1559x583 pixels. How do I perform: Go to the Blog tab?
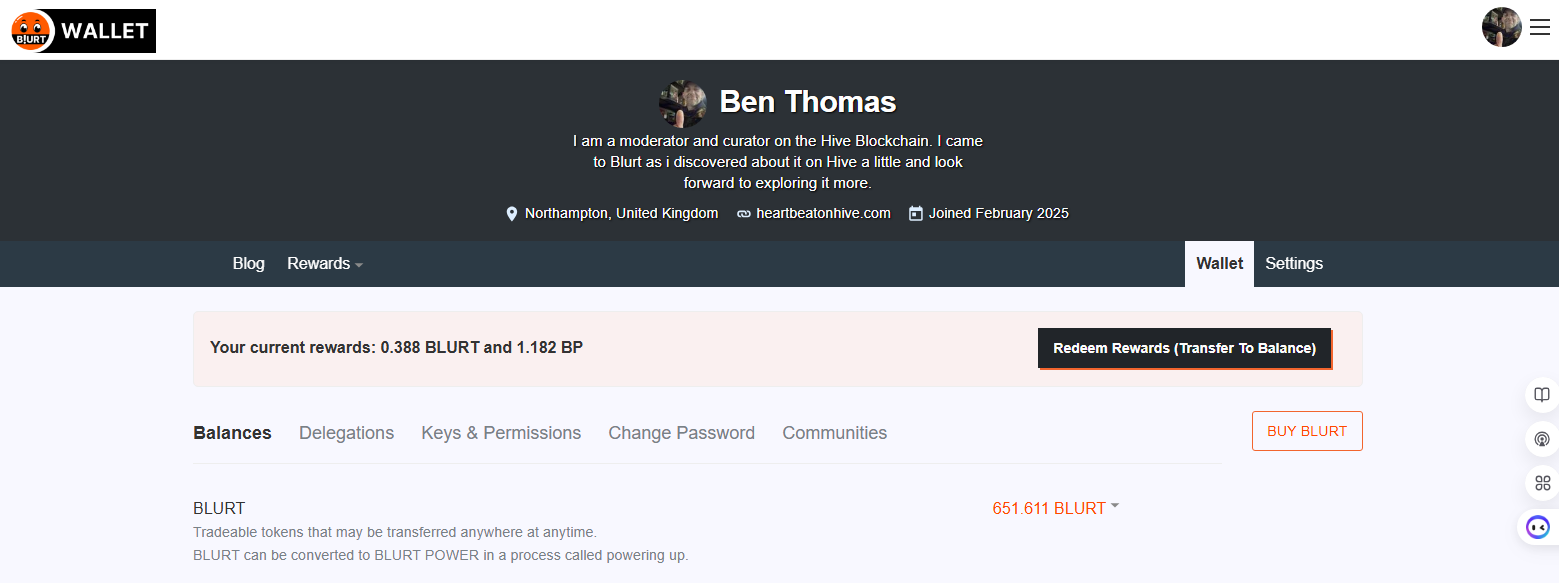pyautogui.click(x=248, y=264)
